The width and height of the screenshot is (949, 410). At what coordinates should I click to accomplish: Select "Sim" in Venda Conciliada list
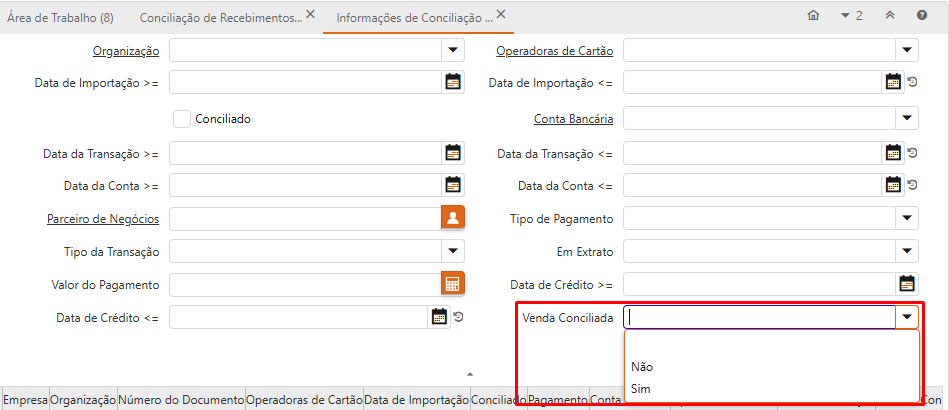641,388
